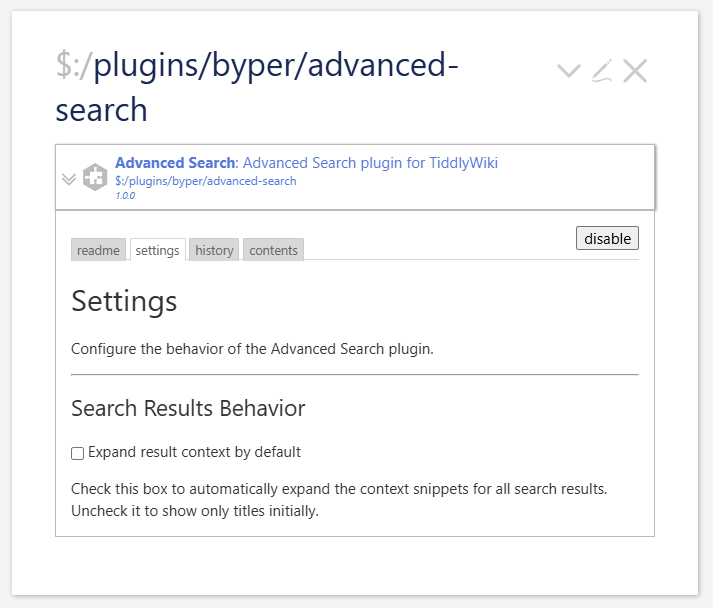
Task: Click the Settings heading
Action: tap(124, 301)
